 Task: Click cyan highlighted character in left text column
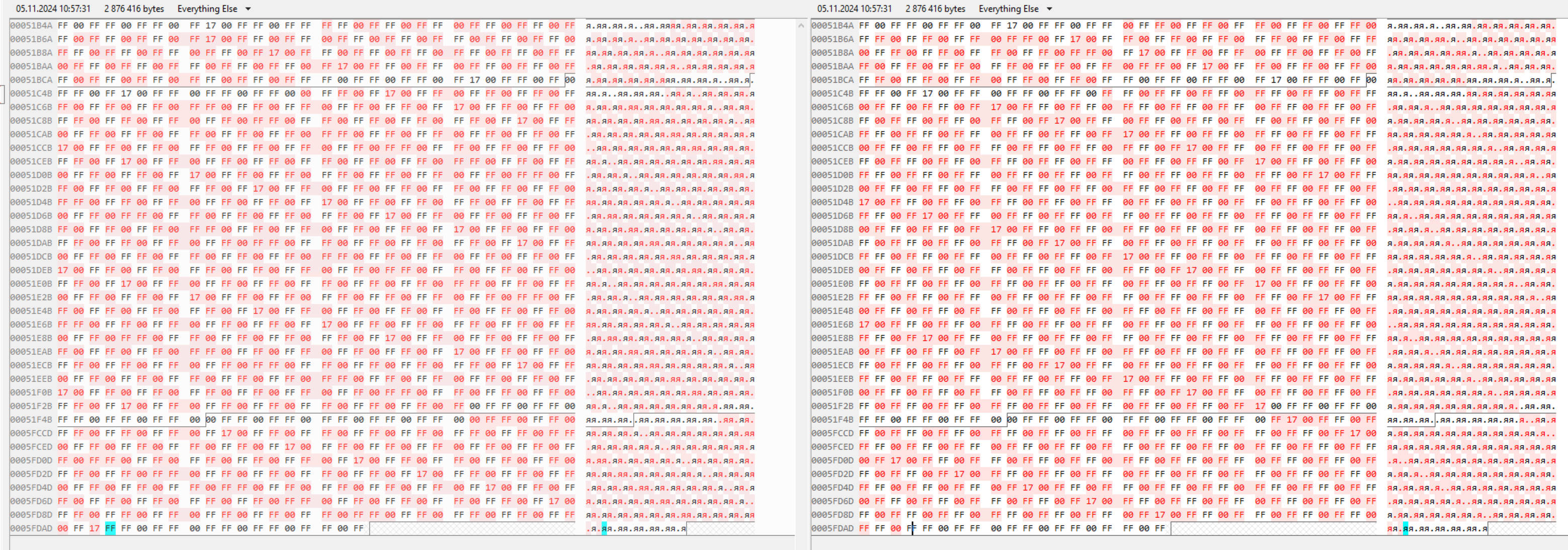coord(604,528)
